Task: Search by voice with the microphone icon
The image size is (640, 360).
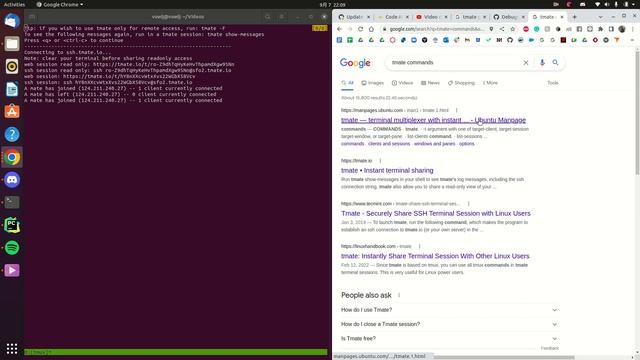Action: pyautogui.click(x=542, y=62)
